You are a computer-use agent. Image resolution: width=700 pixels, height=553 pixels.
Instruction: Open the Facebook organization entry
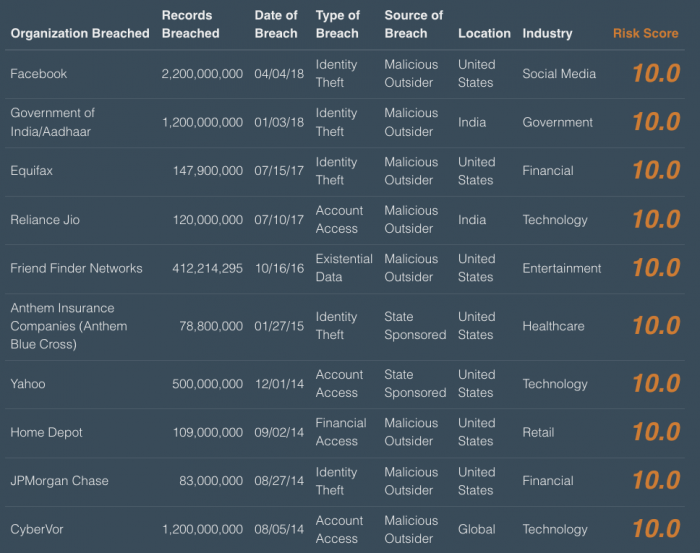(x=38, y=74)
